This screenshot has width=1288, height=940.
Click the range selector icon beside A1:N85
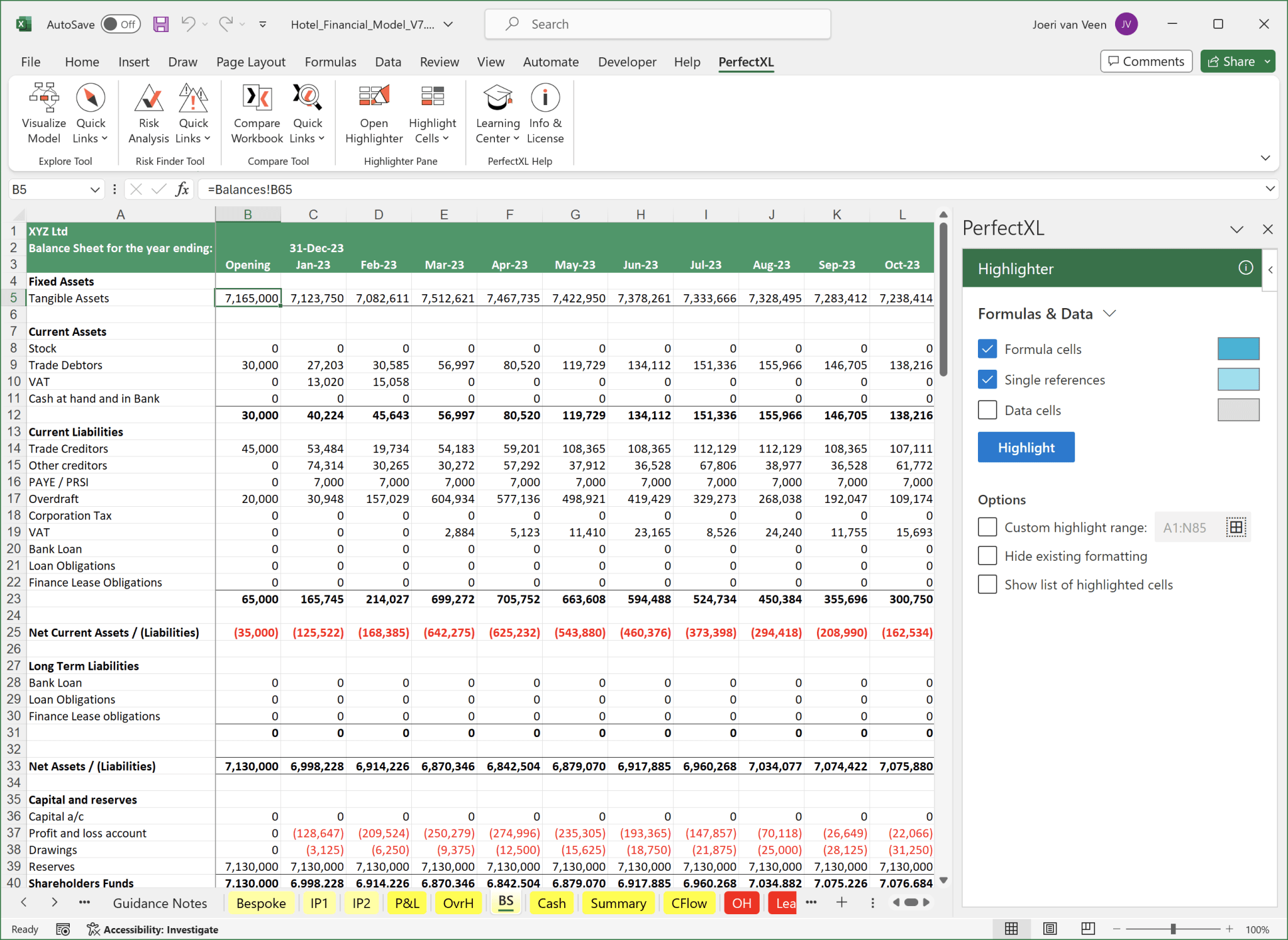tap(1235, 528)
